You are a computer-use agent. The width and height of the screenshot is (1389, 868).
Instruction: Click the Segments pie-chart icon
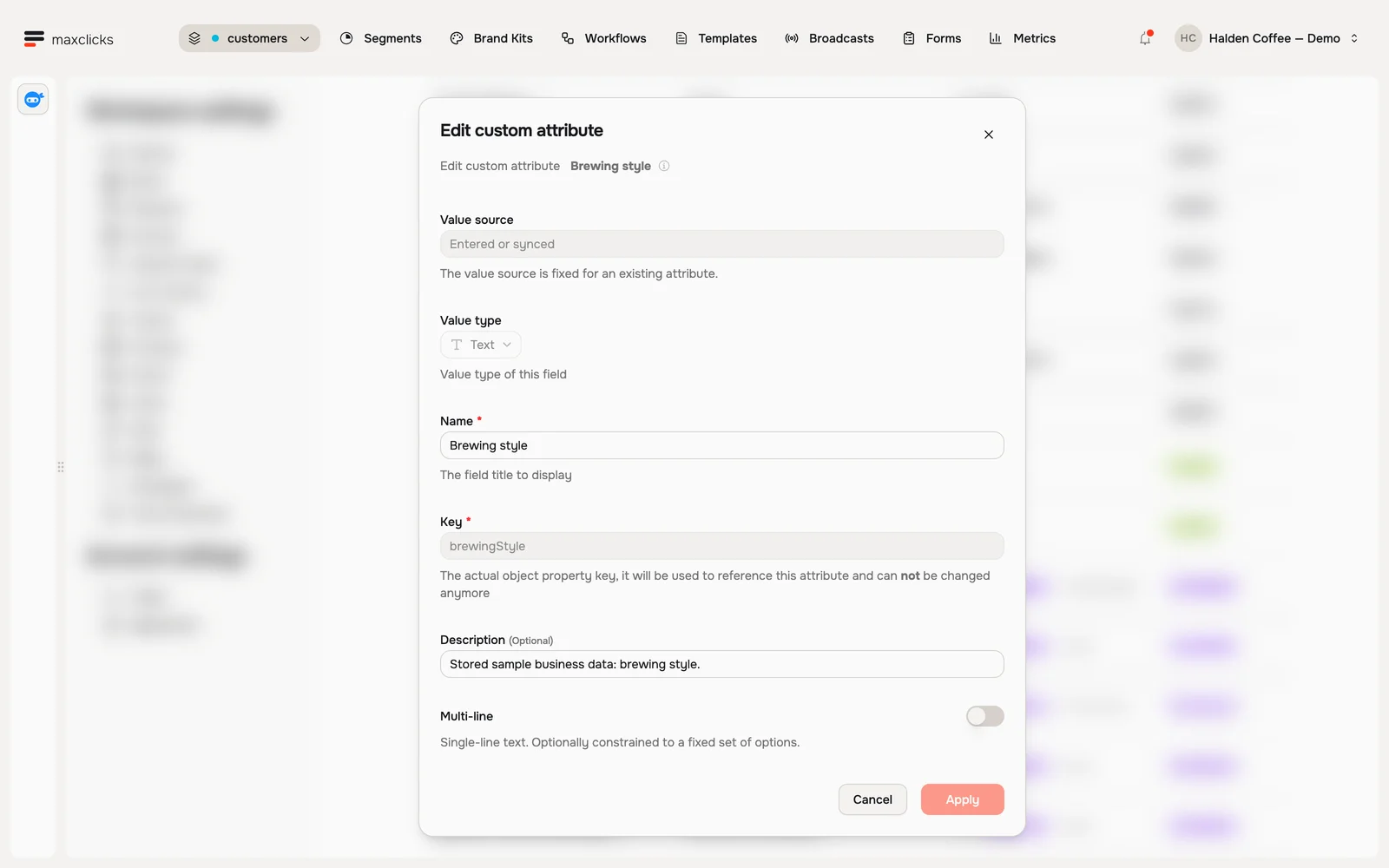point(346,38)
